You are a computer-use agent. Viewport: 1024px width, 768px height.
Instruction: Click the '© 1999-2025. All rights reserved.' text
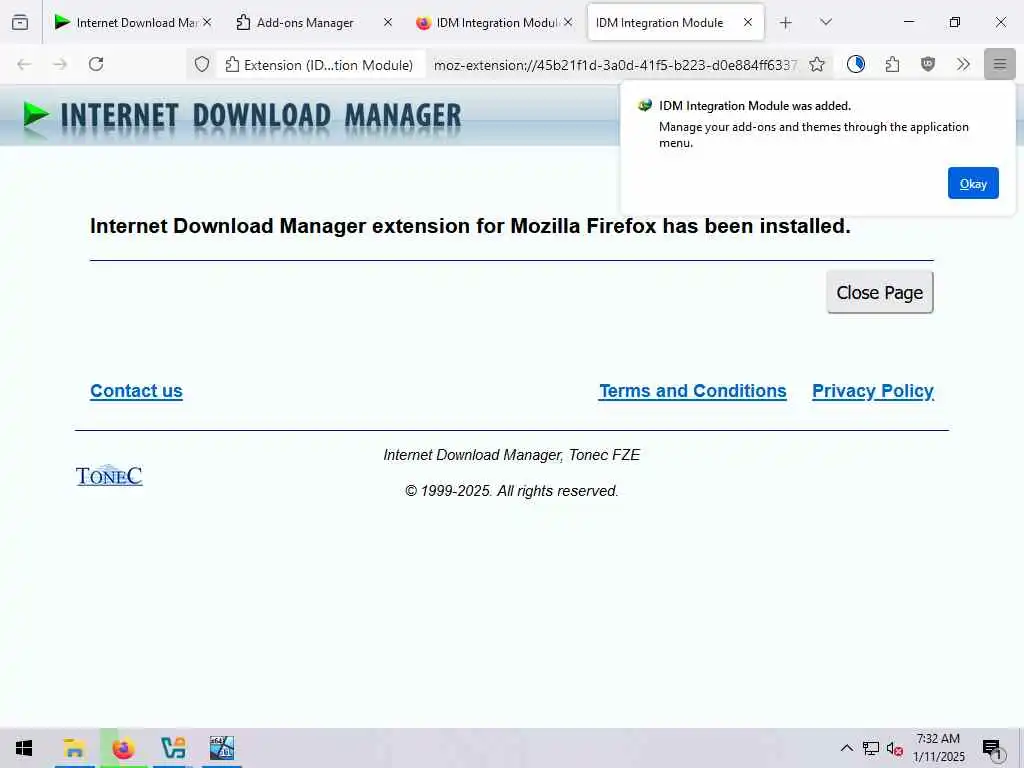(511, 491)
